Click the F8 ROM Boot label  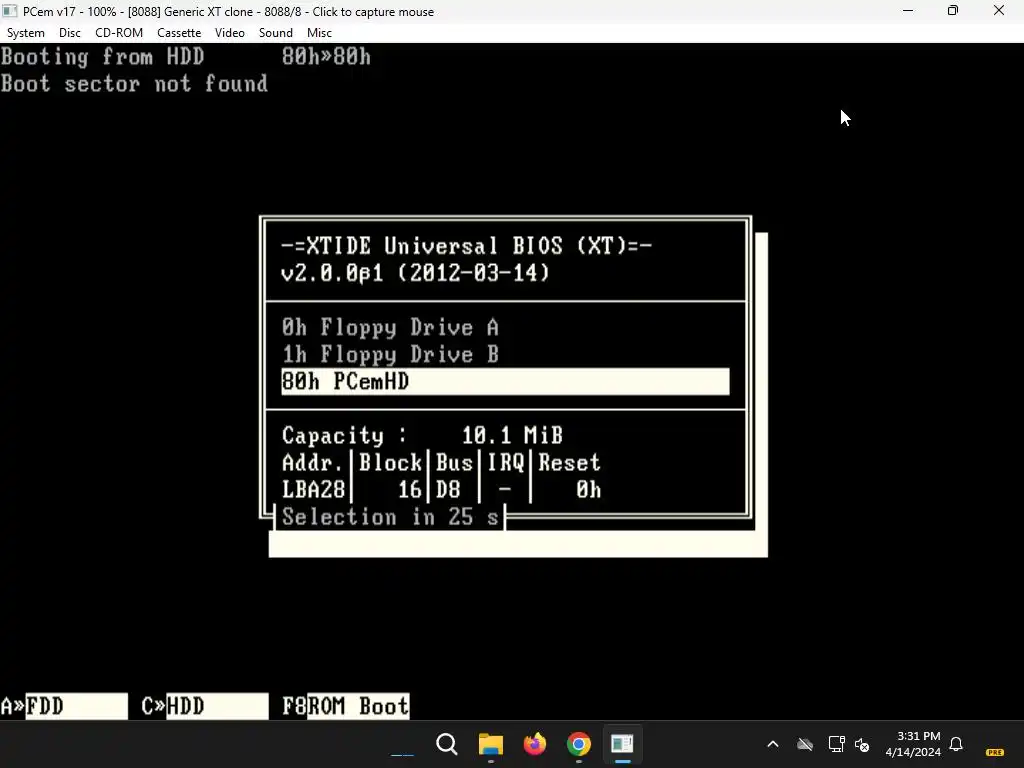[x=345, y=706]
